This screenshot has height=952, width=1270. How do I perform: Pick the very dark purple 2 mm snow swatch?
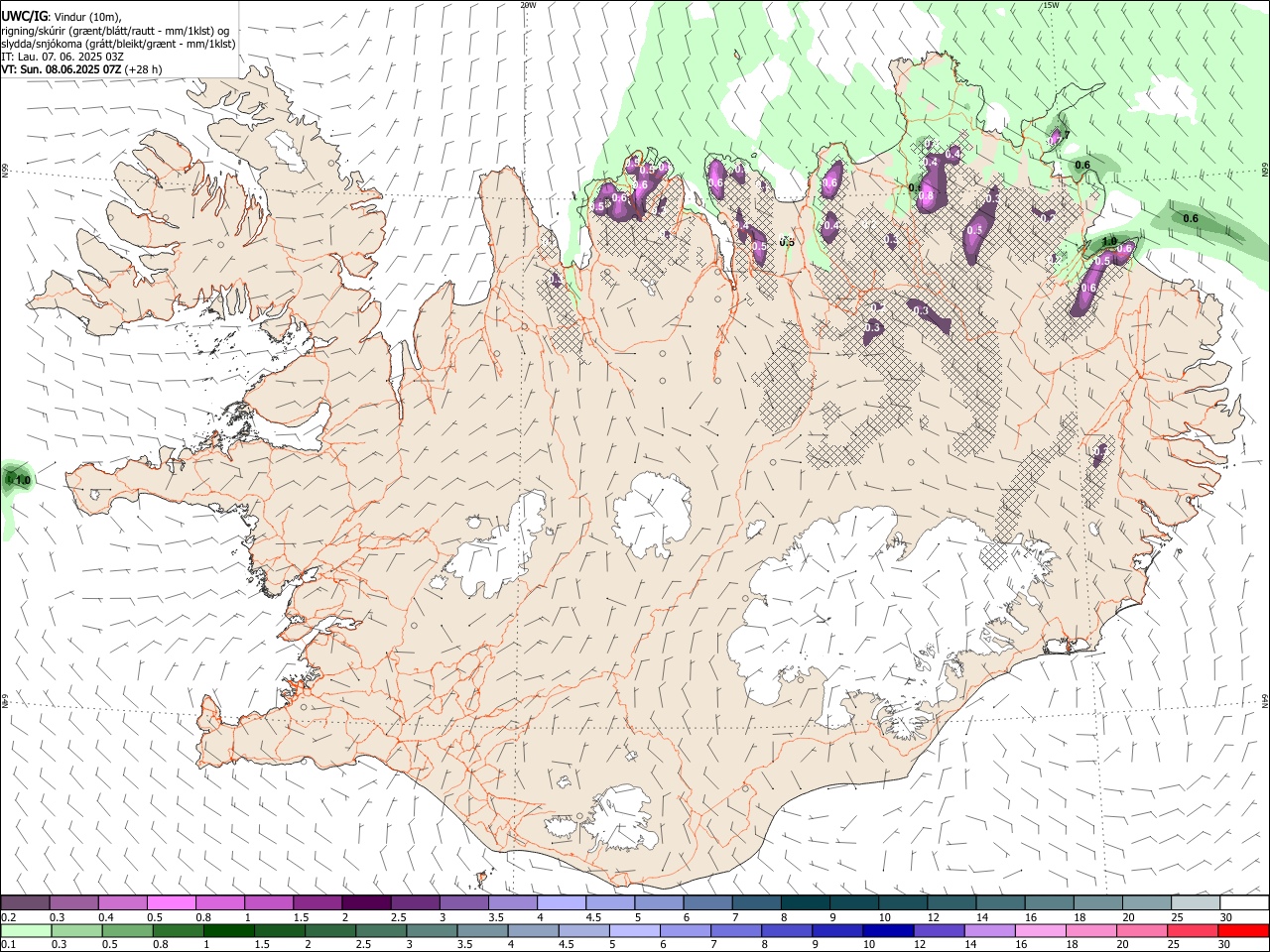point(366,902)
